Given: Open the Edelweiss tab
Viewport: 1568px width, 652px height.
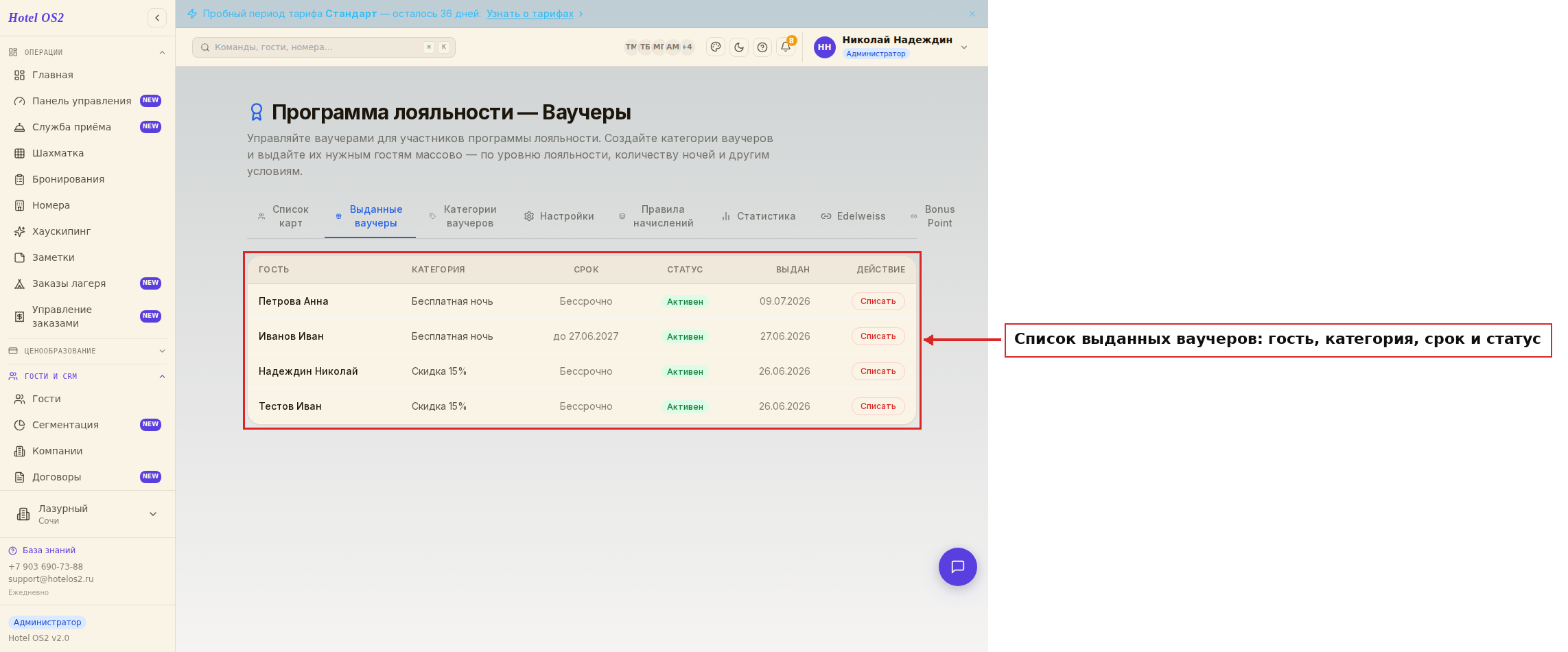Looking at the screenshot, I should click(853, 216).
